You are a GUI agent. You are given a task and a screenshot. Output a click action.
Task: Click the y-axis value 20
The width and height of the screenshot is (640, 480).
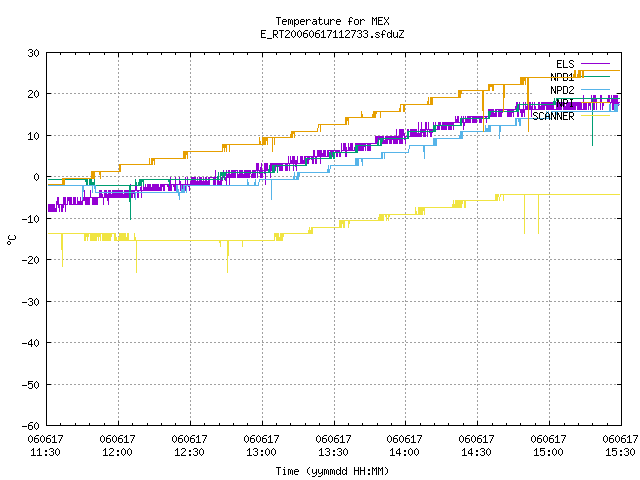tap(33, 94)
